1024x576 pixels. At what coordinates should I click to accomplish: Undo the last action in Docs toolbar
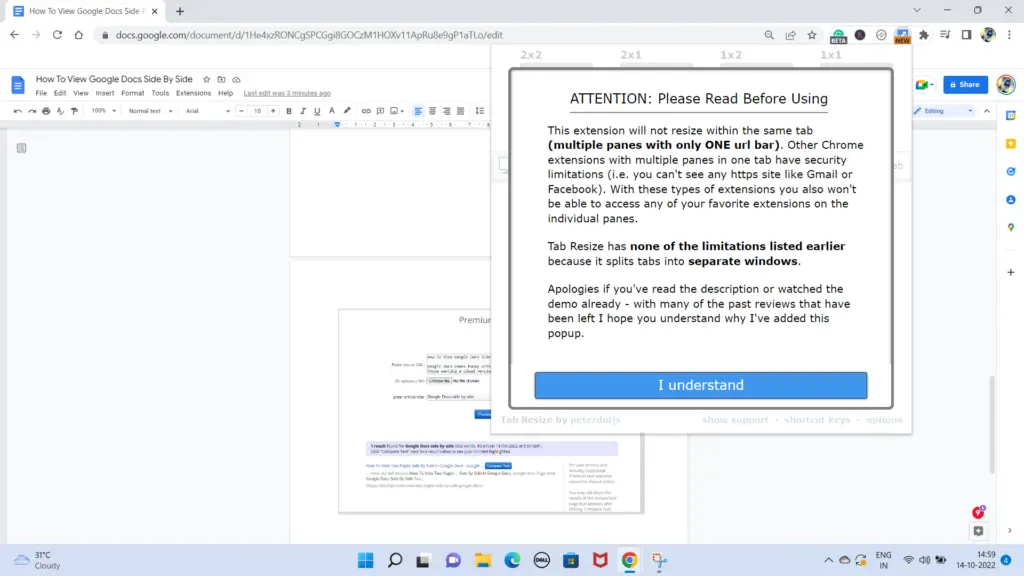click(x=18, y=111)
